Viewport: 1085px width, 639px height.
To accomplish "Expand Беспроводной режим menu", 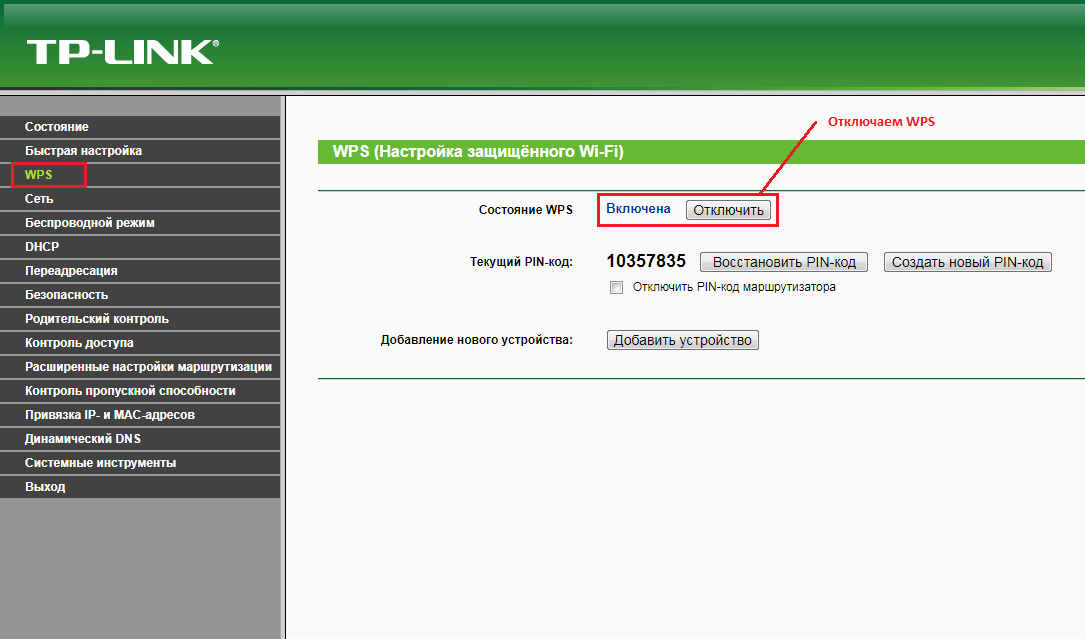I will coord(90,223).
